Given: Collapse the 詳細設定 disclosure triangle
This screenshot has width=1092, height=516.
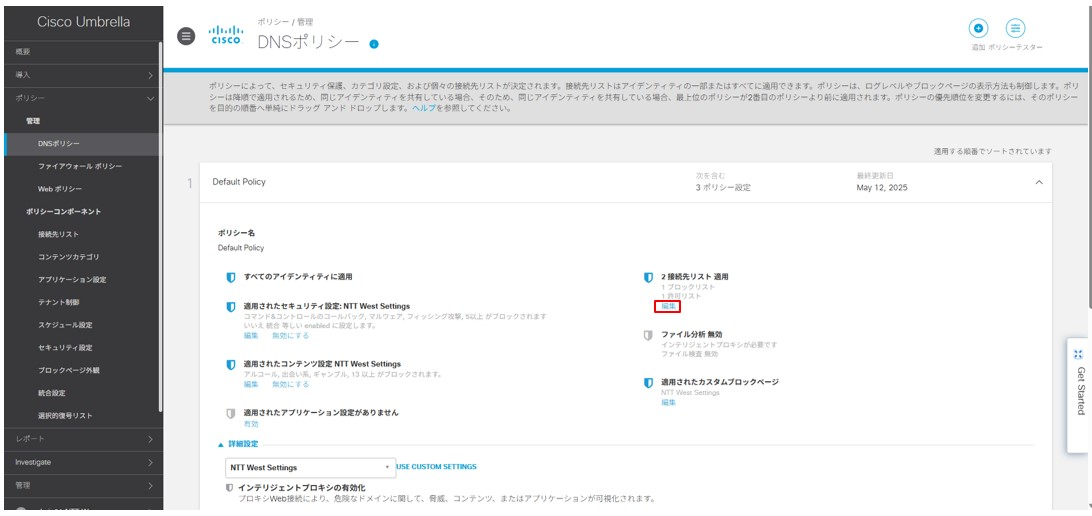Looking at the screenshot, I should click(221, 444).
